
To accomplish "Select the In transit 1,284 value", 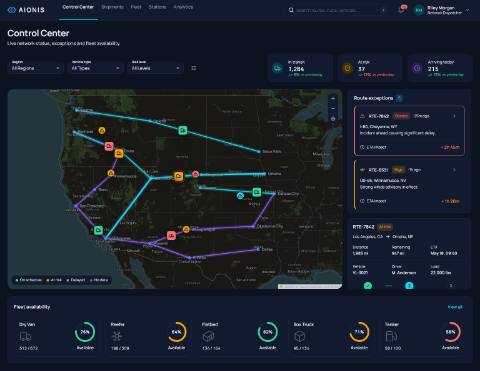I will point(296,69).
